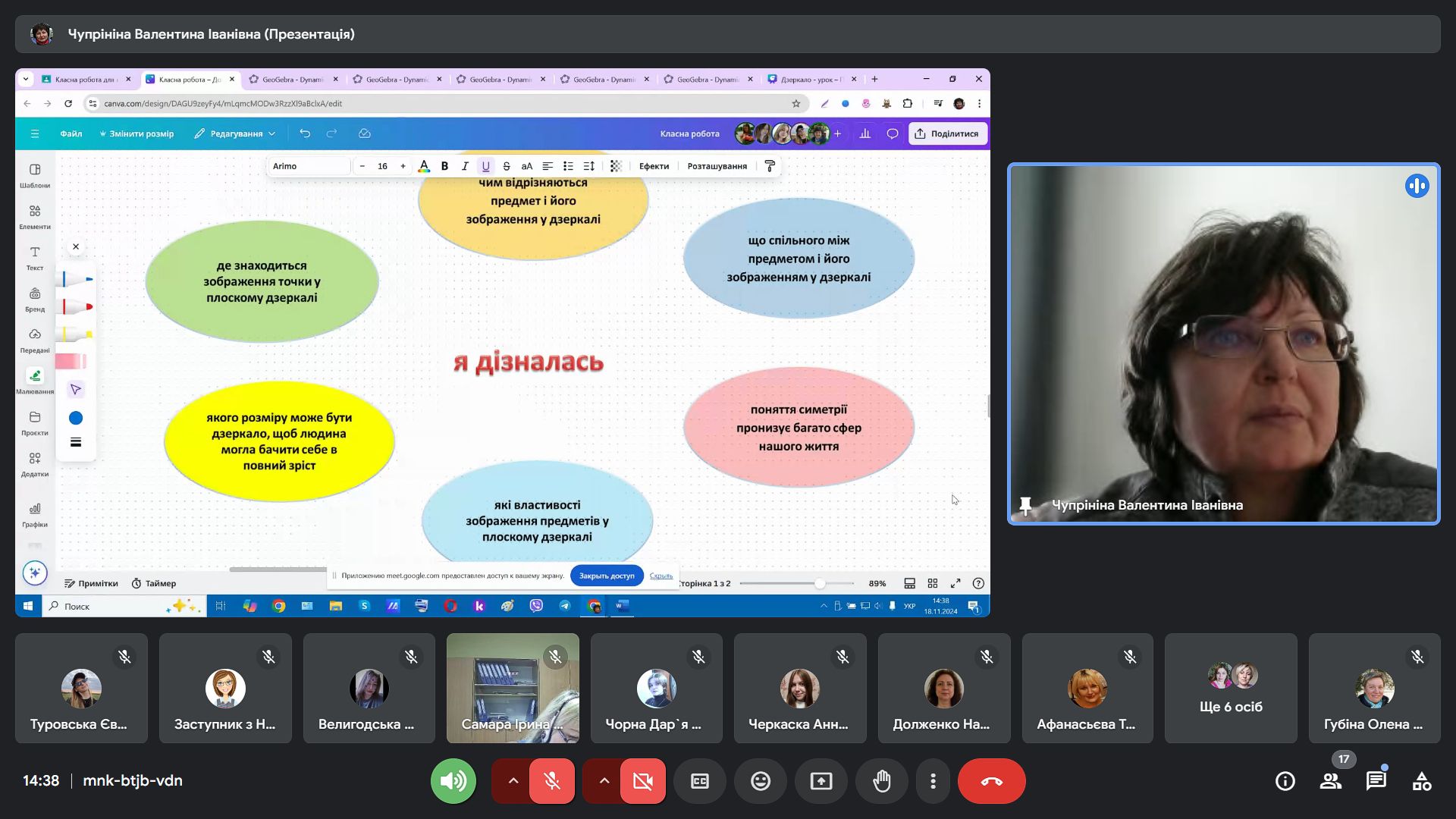The width and height of the screenshot is (1456, 819).
Task: Open text alignment option
Action: (x=548, y=166)
